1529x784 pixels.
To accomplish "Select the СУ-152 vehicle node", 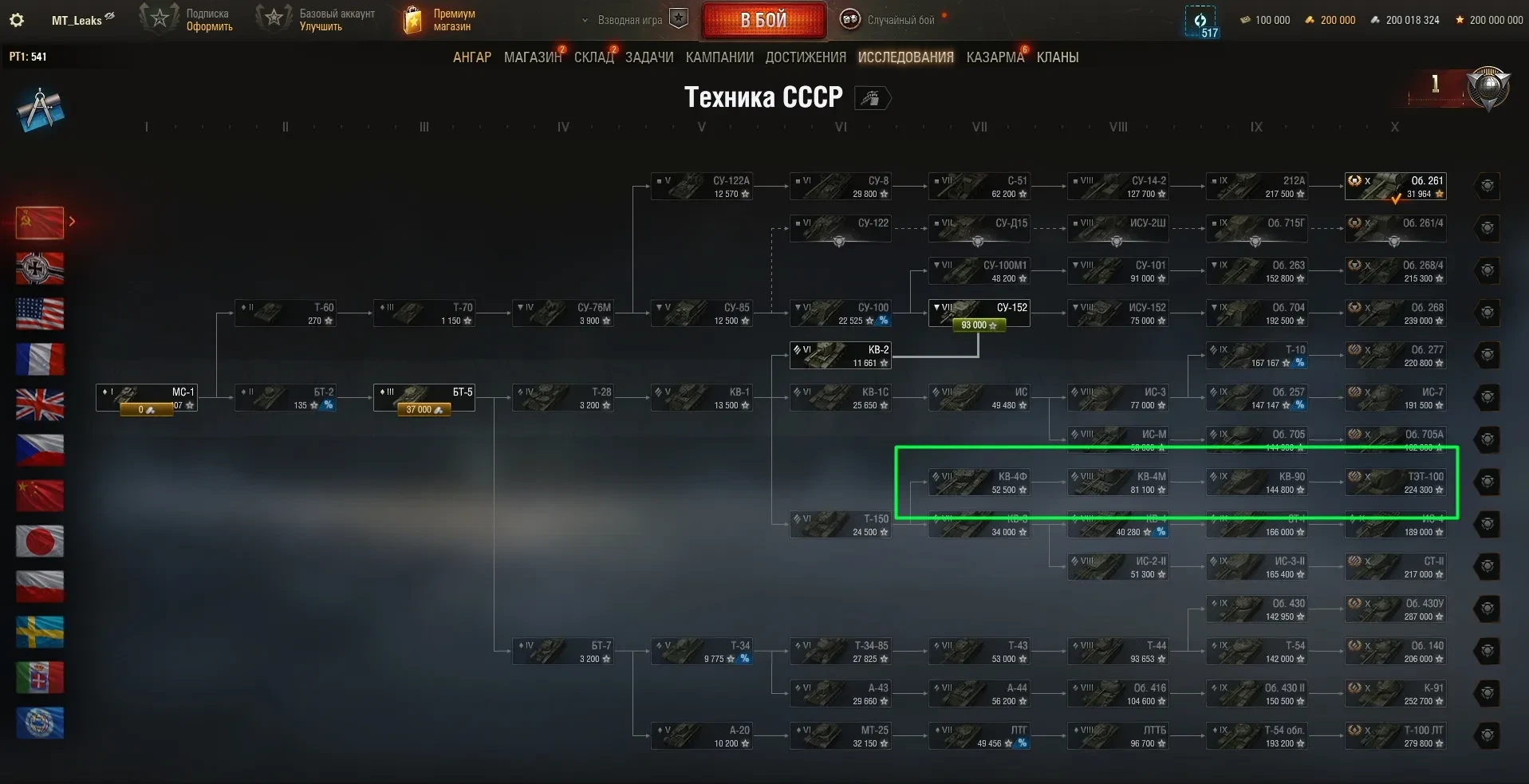I will [979, 313].
